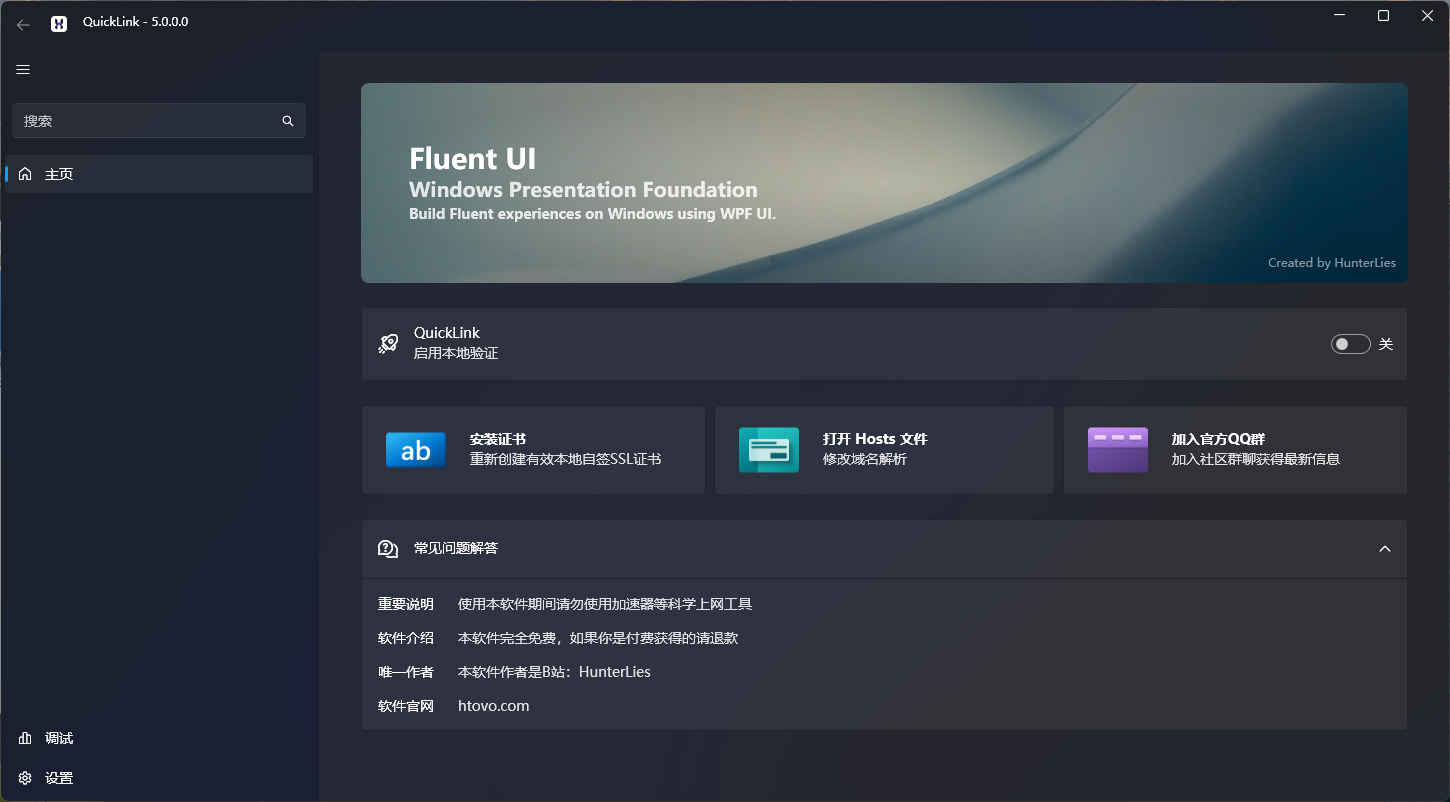Maximize the QuickLink window

[1383, 16]
